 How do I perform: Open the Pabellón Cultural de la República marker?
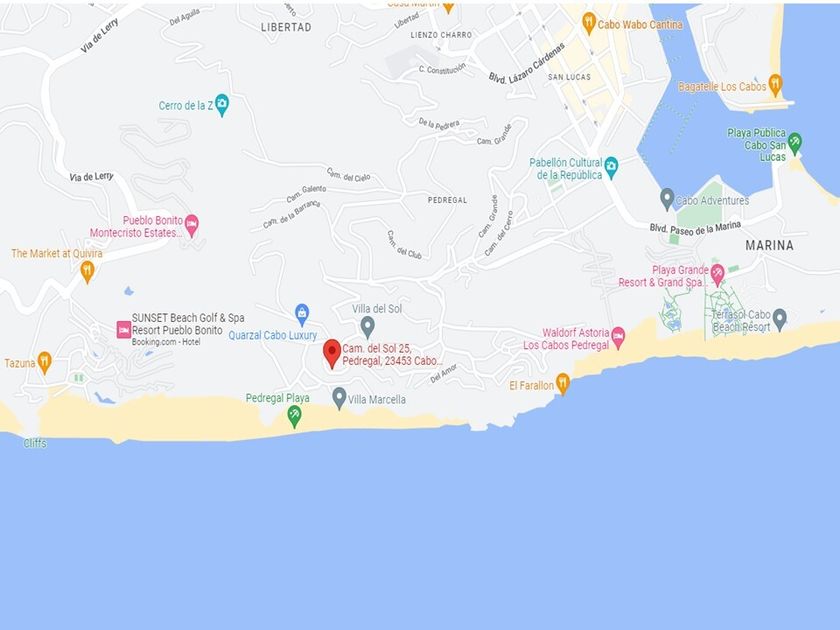point(611,168)
